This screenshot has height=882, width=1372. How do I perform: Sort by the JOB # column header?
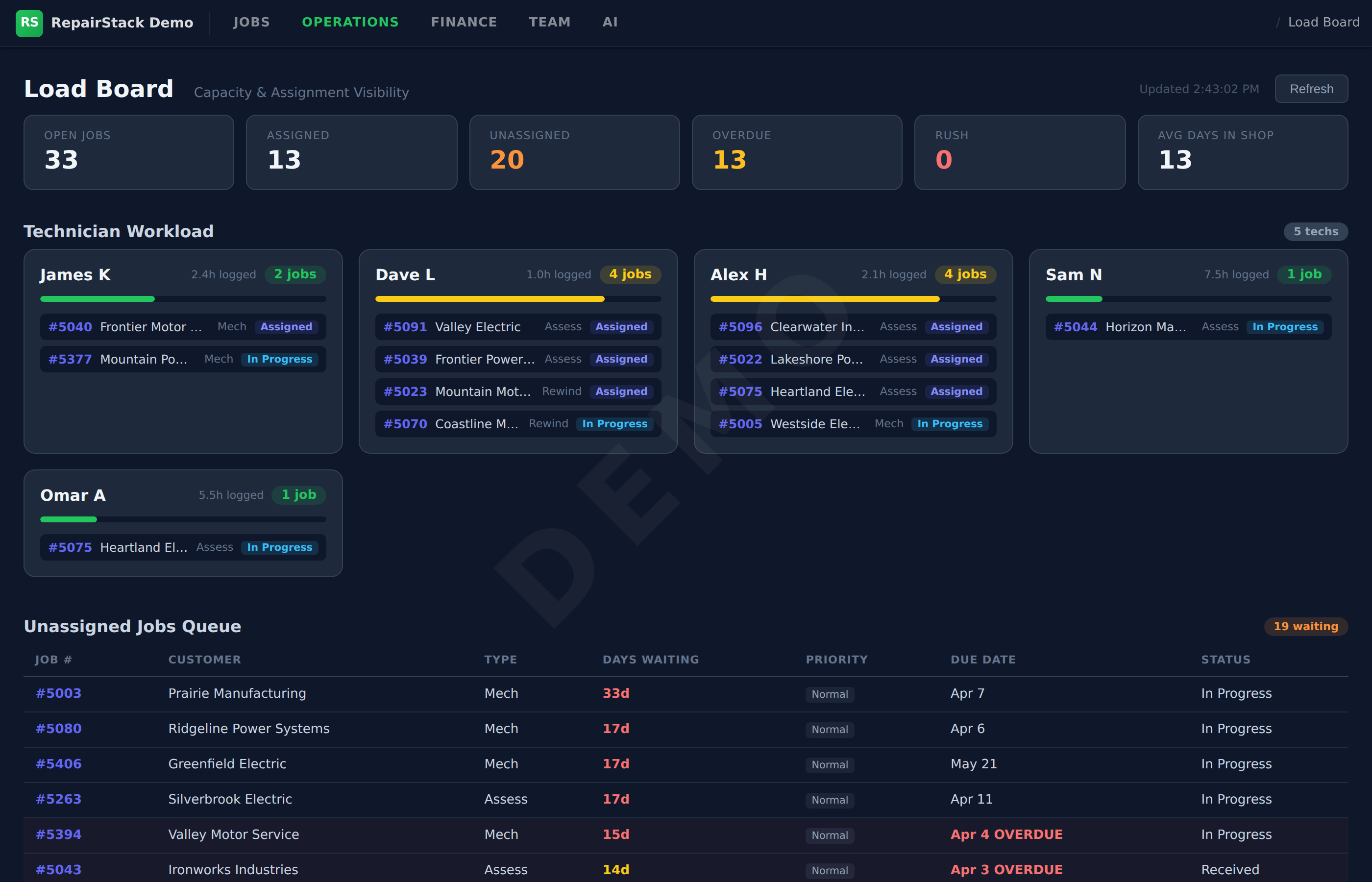coord(53,660)
